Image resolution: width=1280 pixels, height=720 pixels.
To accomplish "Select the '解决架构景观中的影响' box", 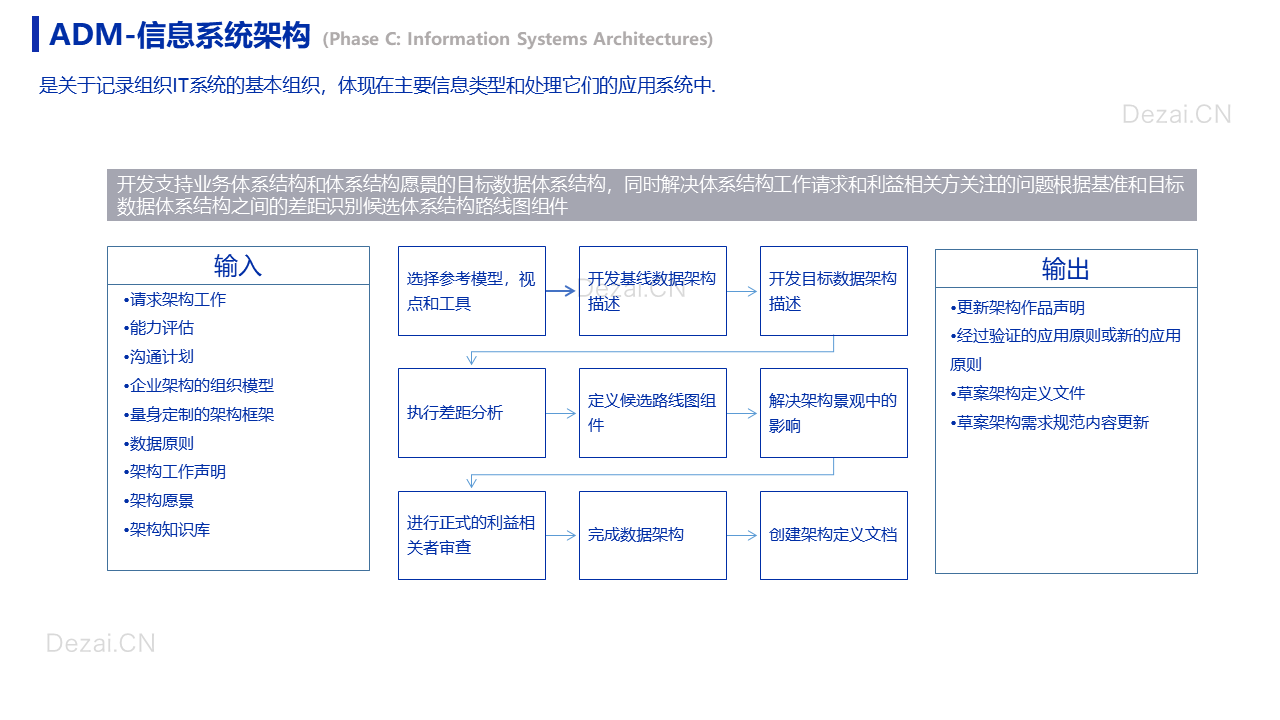I will (x=834, y=413).
